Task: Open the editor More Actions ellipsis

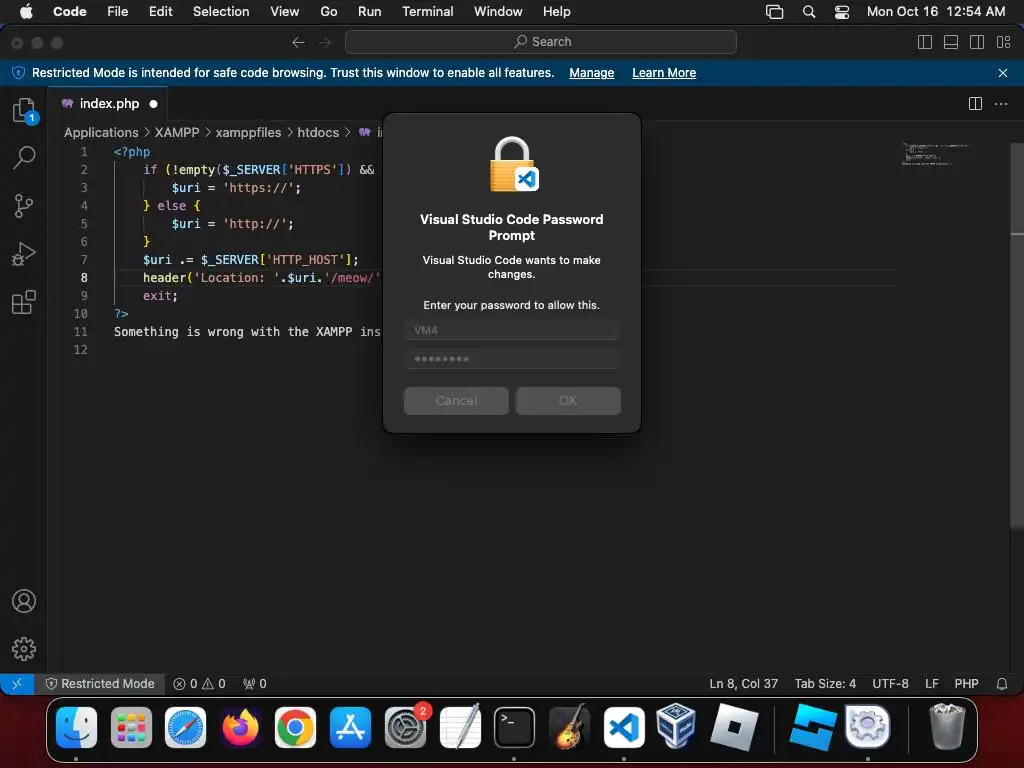Action: tap(1000, 104)
